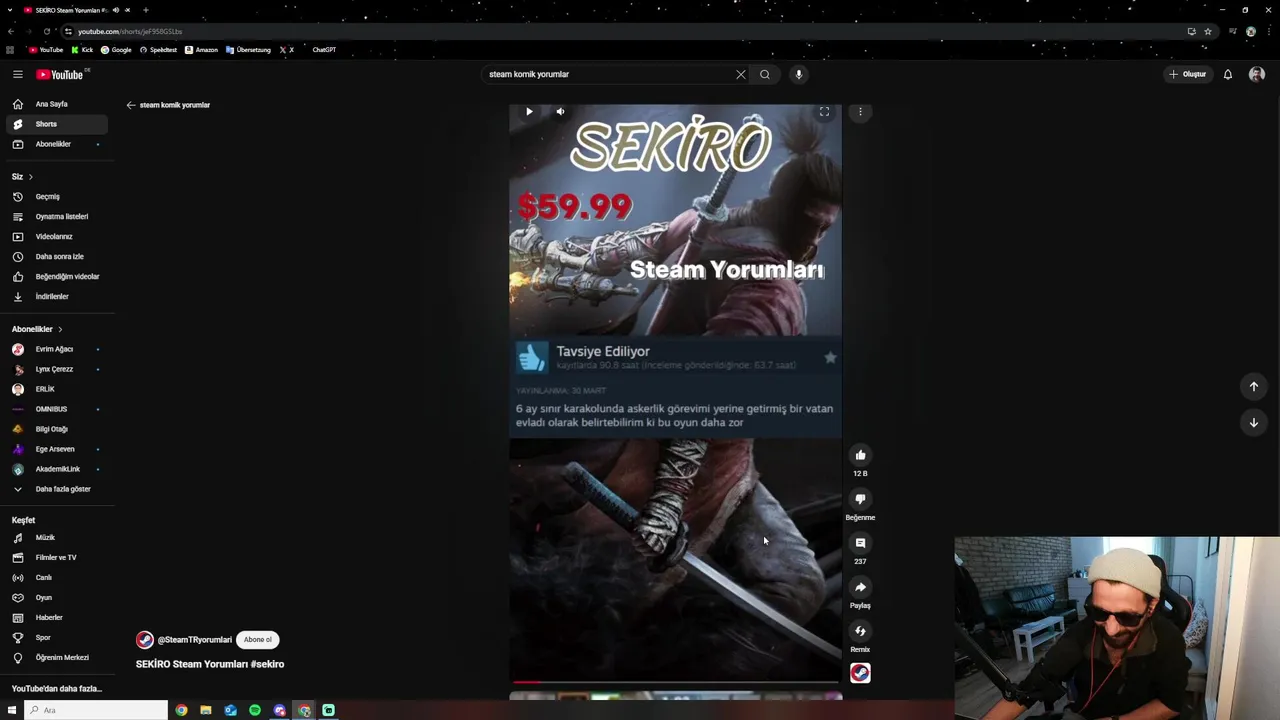
Task: Open Filmler ve TV
Action: 55,558
